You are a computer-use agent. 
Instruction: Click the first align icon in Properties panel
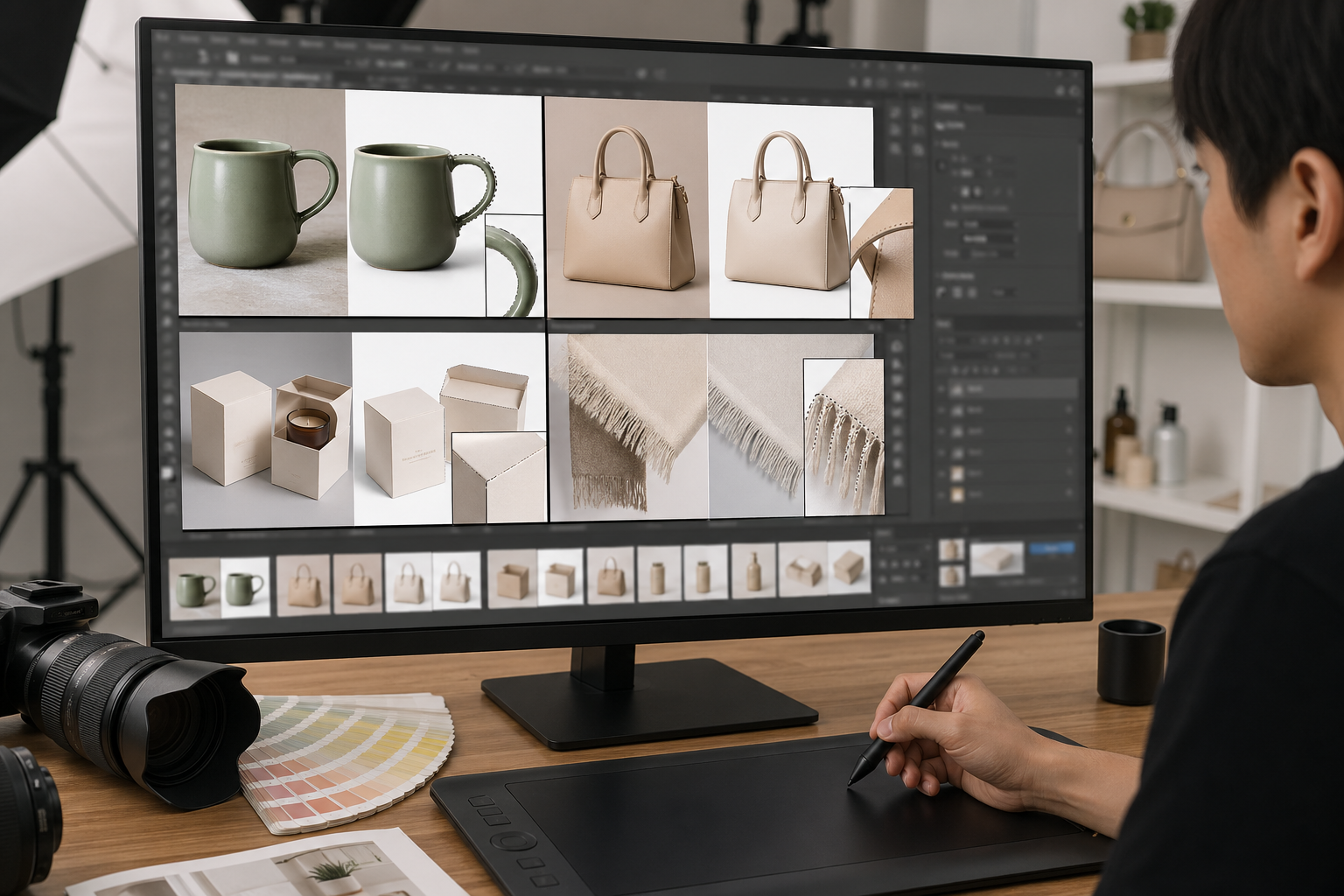(965, 192)
